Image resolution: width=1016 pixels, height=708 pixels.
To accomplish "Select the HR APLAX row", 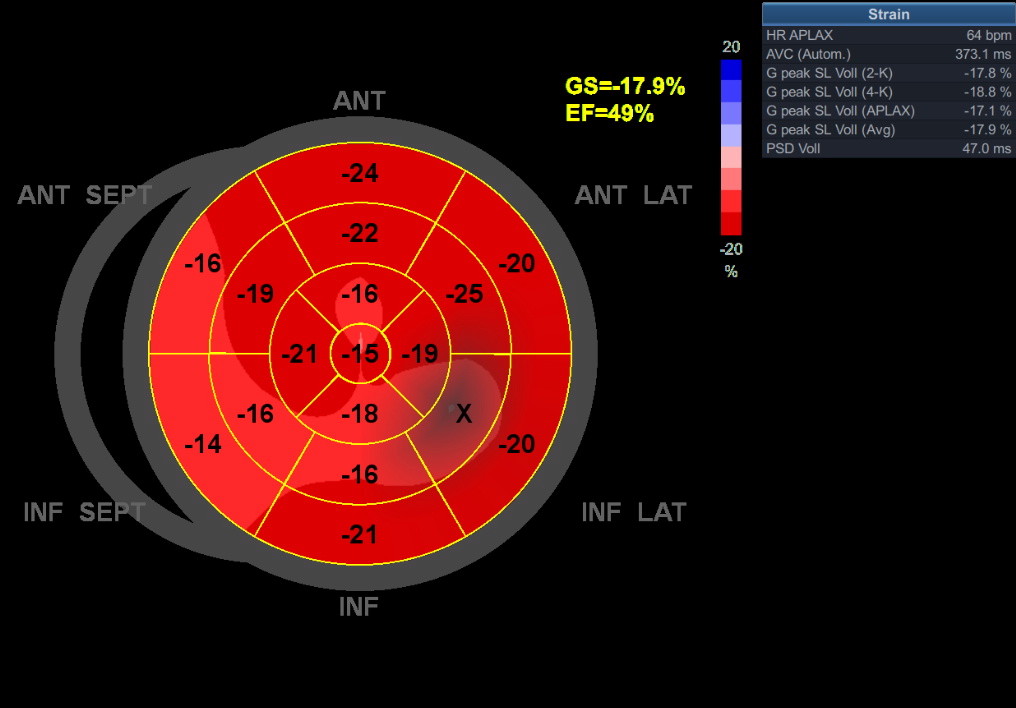I will click(x=889, y=35).
